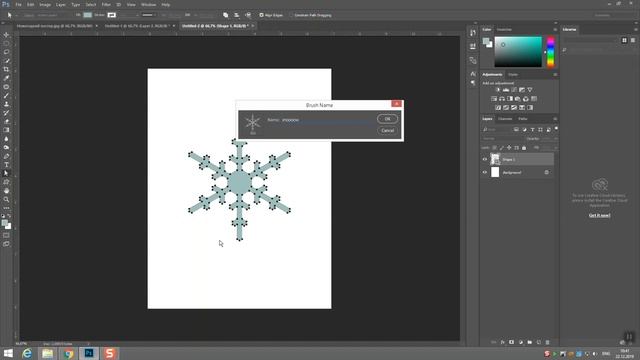Toggle Quick Mask mode
The image size is (640, 360).
6,235
